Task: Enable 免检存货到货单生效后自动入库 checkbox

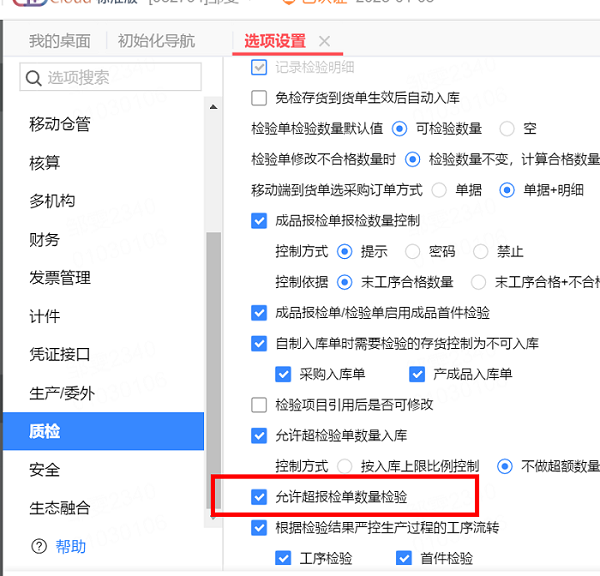Action: (259, 98)
